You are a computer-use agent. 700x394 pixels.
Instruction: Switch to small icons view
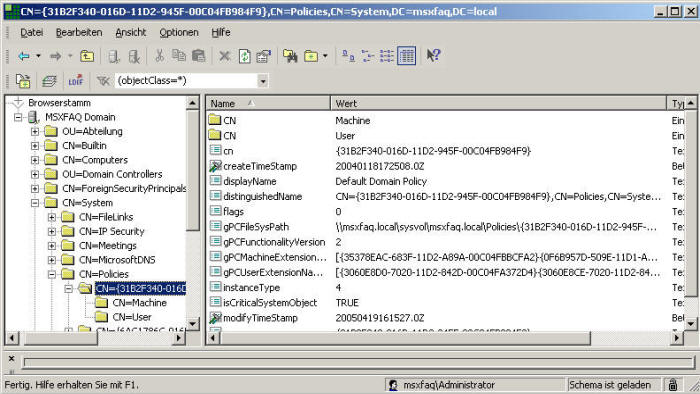pos(367,56)
